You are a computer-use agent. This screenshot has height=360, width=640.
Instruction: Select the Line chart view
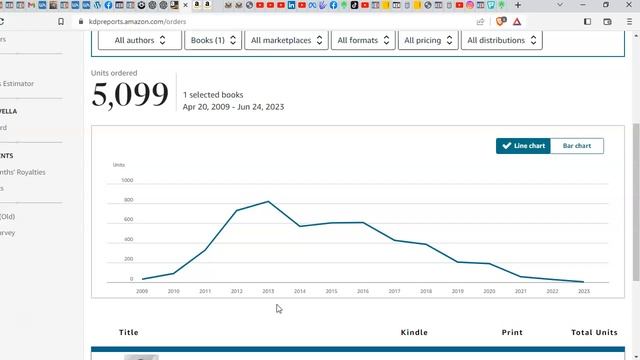(523, 146)
